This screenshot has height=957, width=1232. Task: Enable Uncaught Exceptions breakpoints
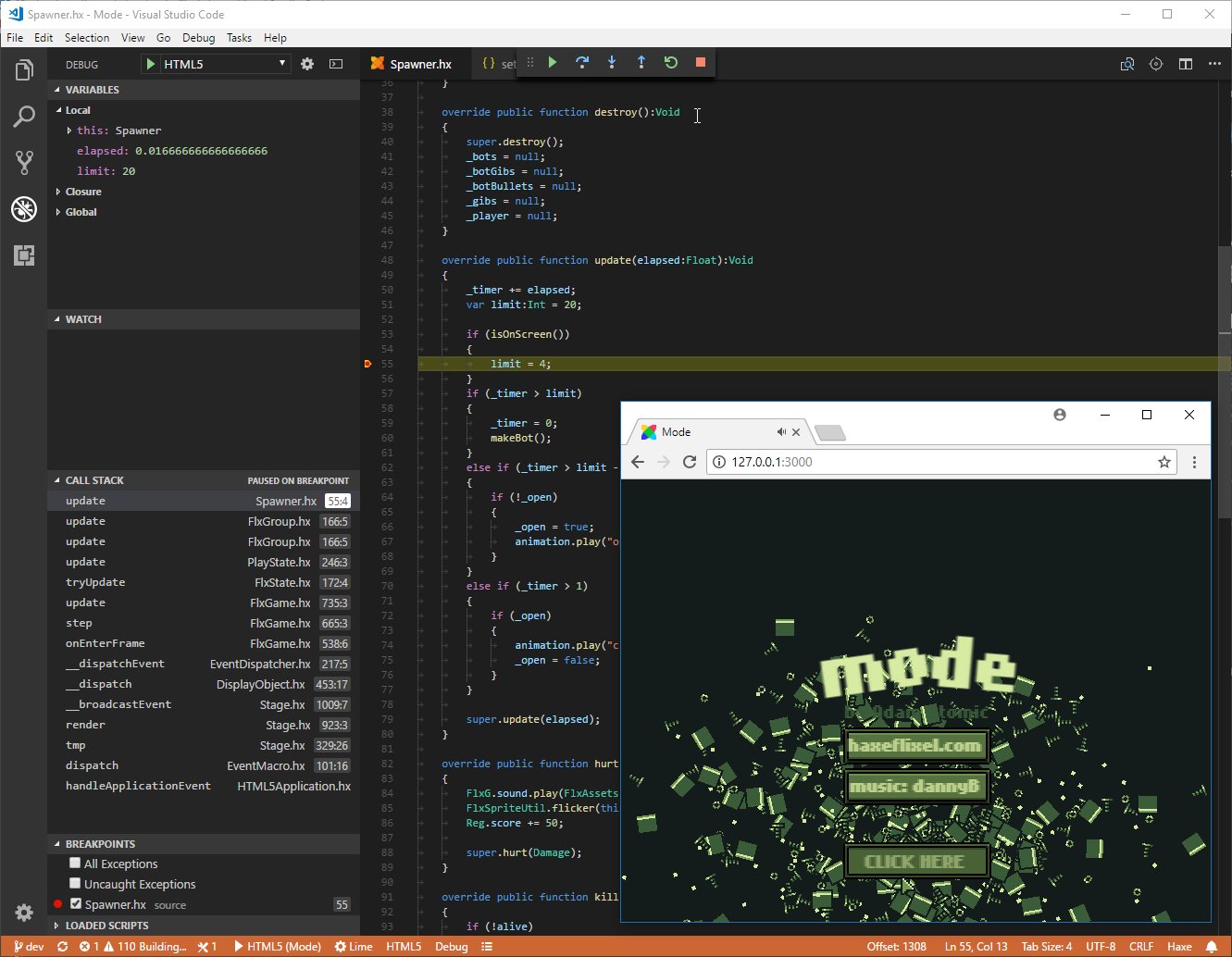tap(75, 883)
